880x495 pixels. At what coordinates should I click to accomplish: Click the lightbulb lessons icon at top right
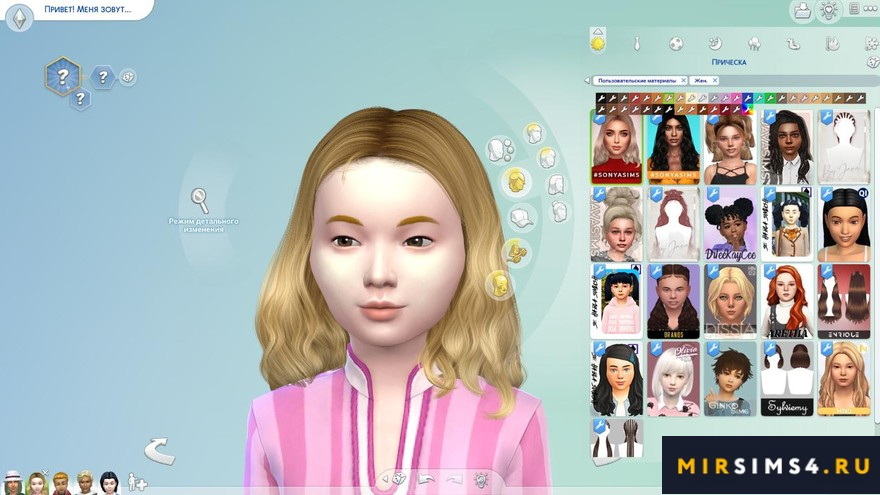coord(829,10)
